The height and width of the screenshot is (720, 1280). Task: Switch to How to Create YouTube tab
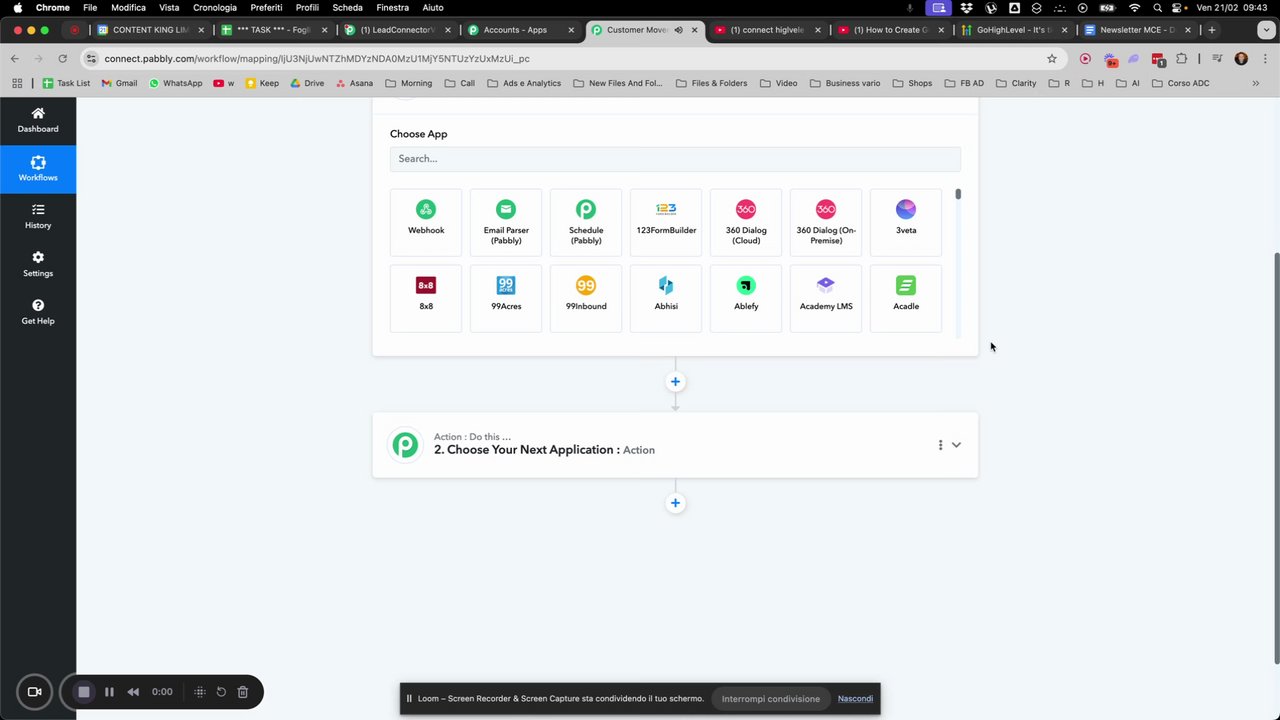(x=890, y=30)
